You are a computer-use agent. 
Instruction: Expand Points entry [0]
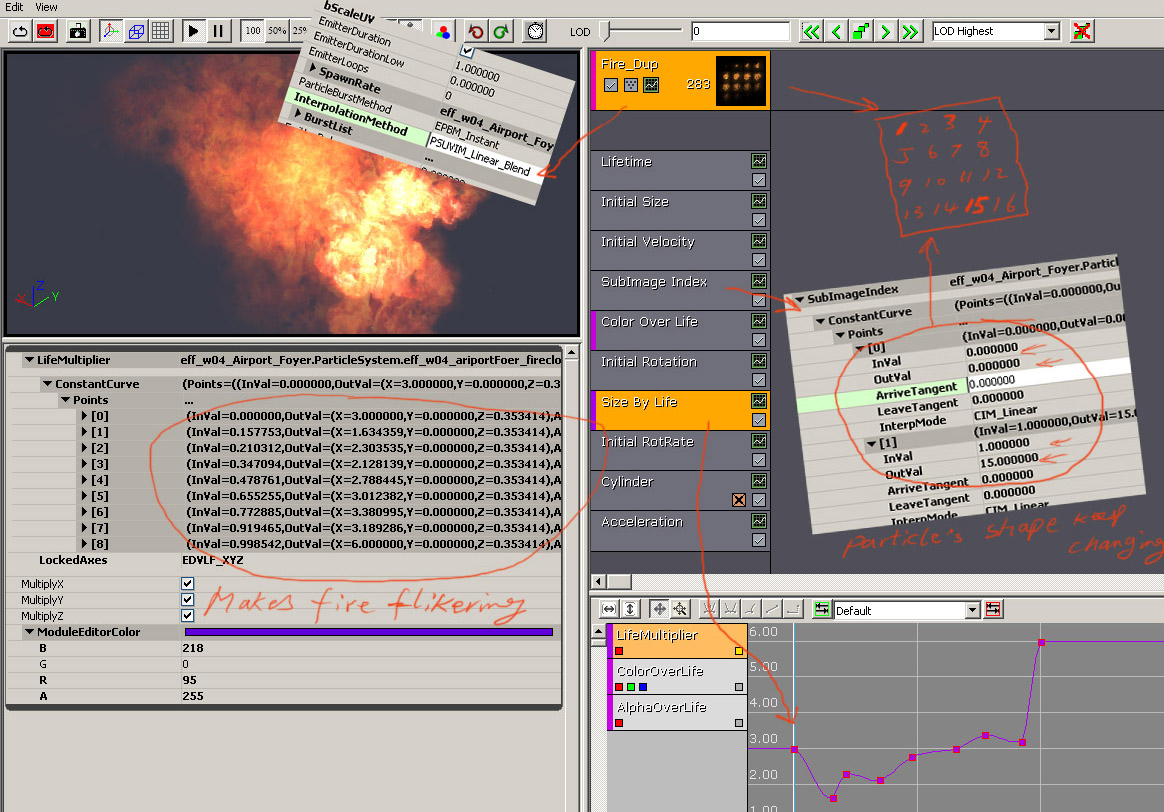click(84, 416)
